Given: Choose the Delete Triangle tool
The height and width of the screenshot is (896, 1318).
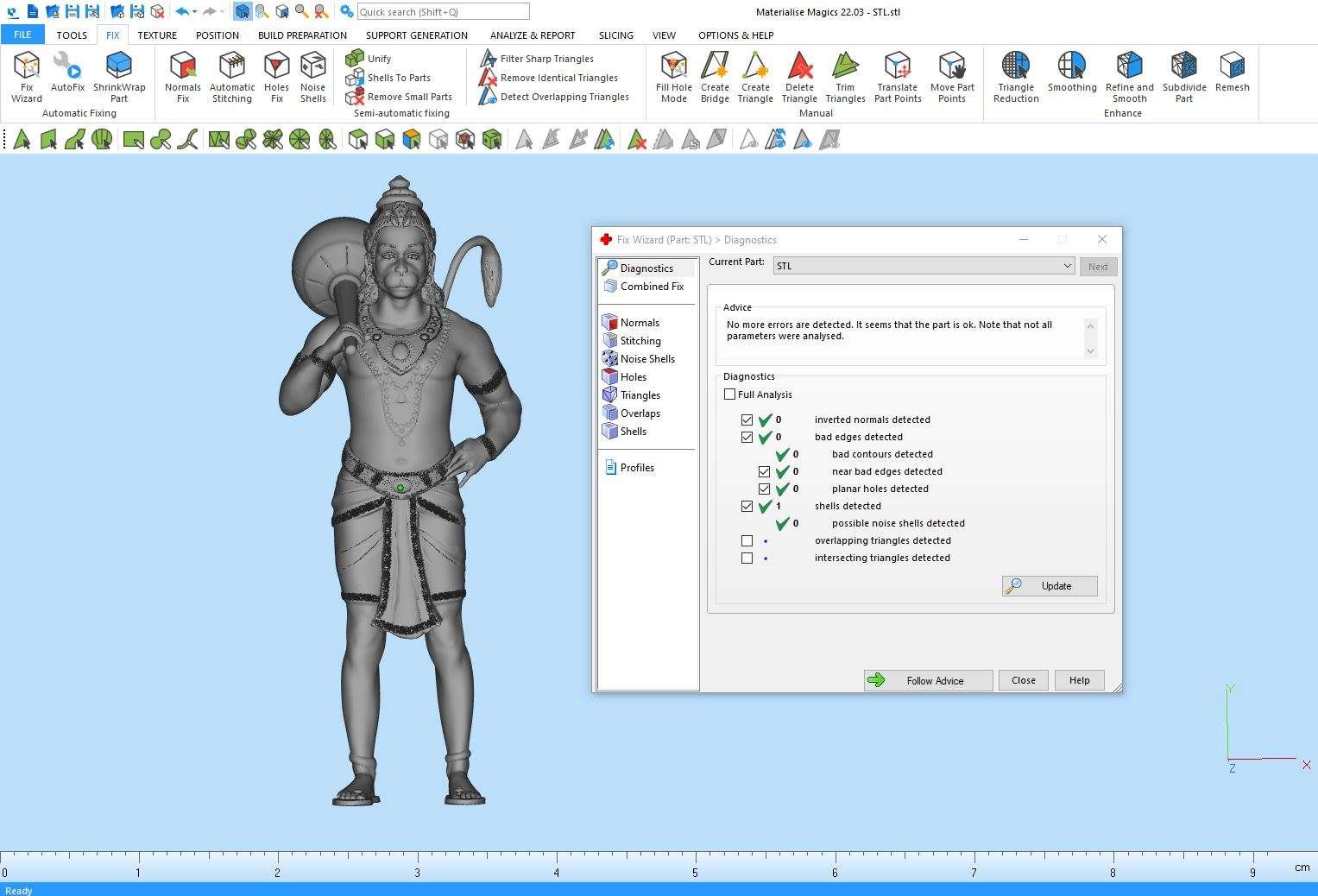Looking at the screenshot, I should click(x=799, y=74).
